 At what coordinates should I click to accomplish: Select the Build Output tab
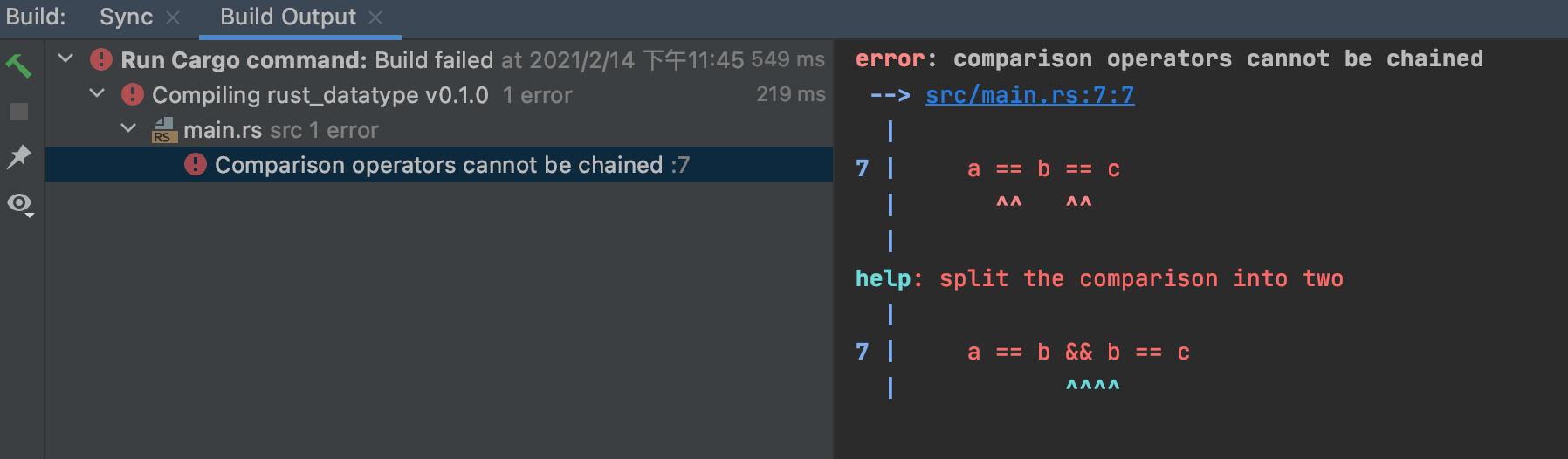(x=287, y=17)
